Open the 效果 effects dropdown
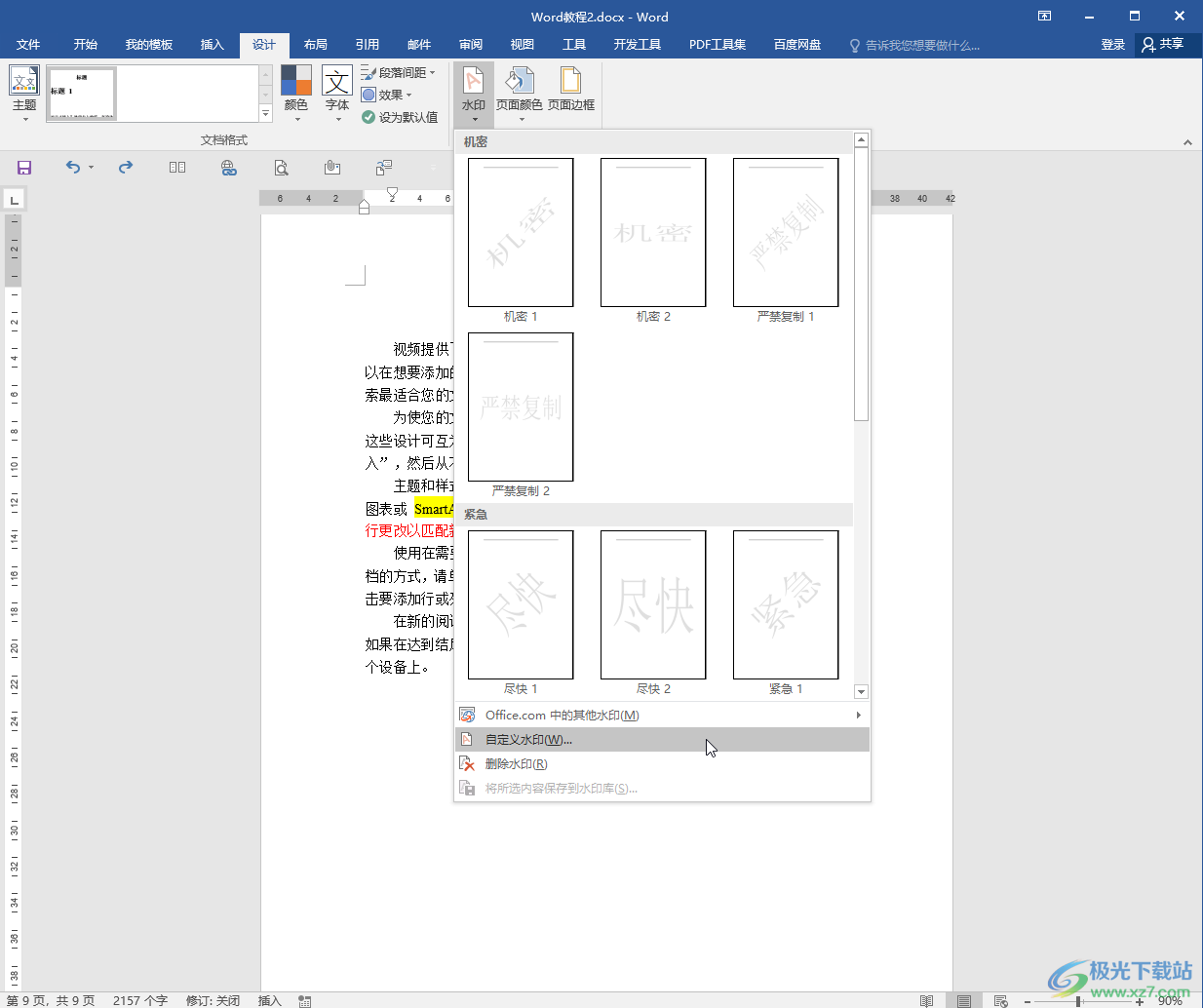This screenshot has width=1203, height=1008. click(387, 95)
